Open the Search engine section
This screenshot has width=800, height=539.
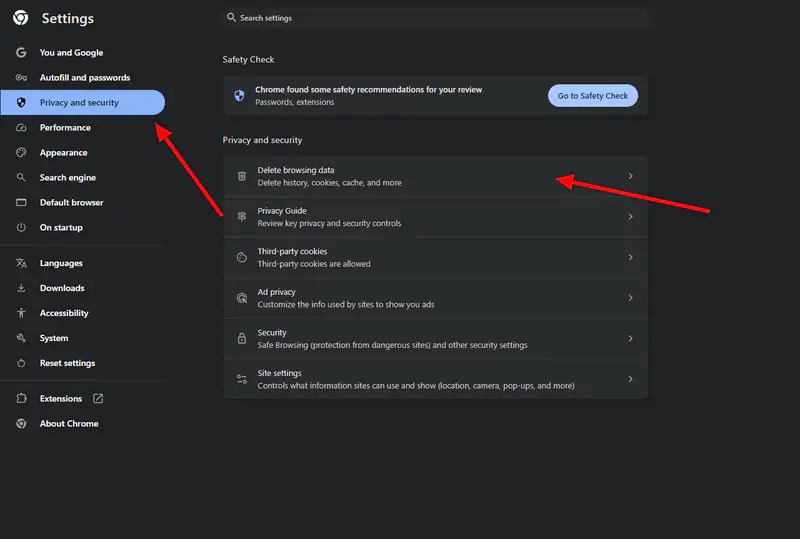[67, 178]
